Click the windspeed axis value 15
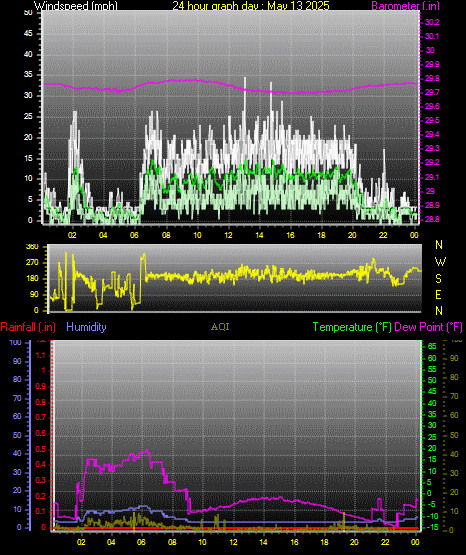The height and width of the screenshot is (555, 466). point(28,158)
